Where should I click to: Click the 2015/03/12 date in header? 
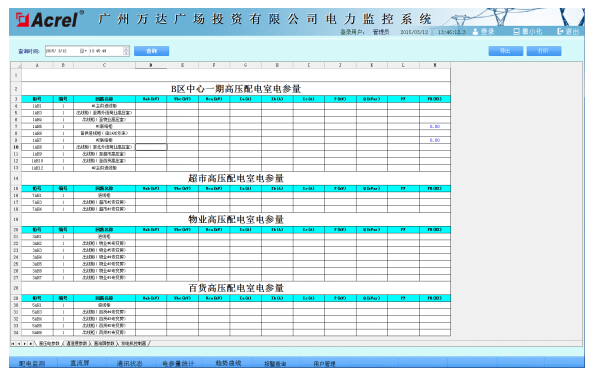coord(414,32)
